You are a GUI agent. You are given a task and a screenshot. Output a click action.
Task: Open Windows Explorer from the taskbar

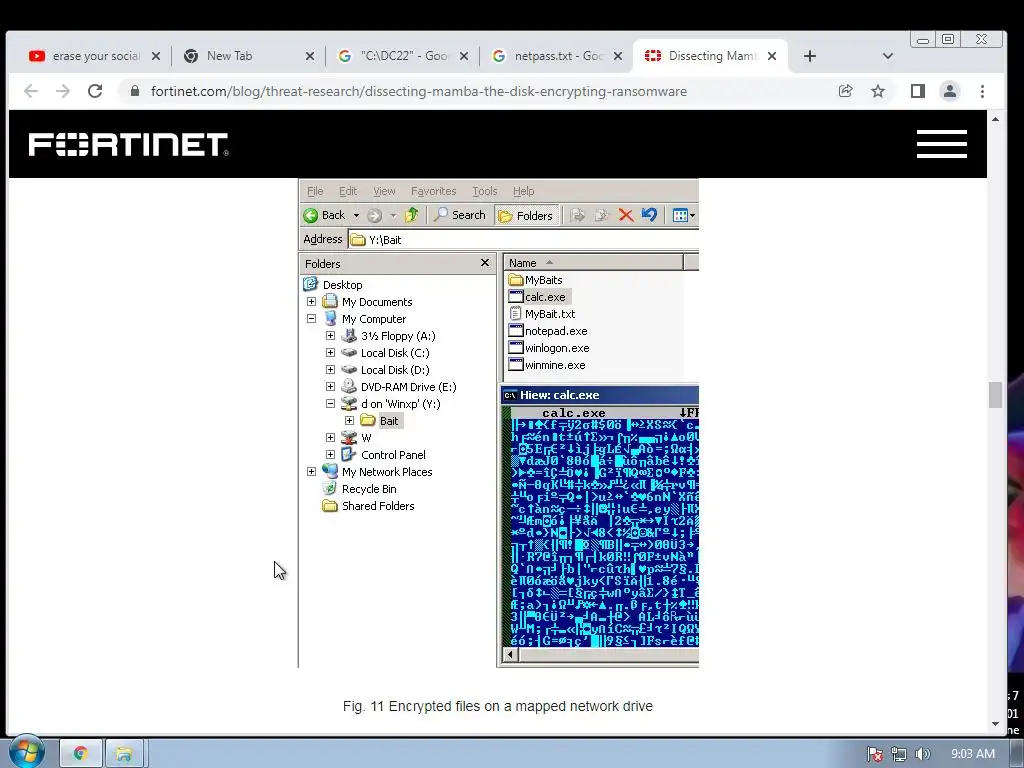pos(124,754)
